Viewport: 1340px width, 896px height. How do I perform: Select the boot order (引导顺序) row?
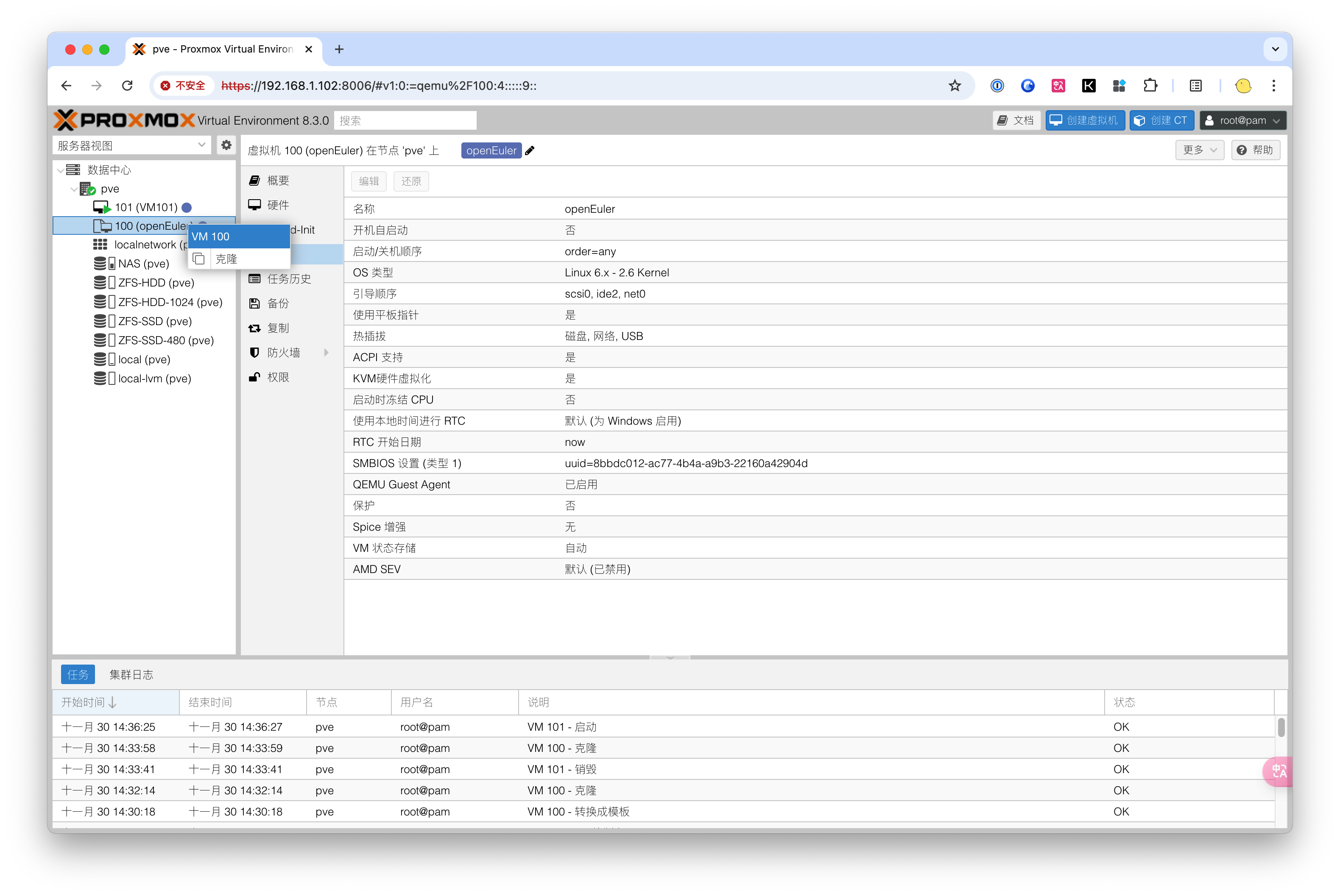tap(815, 294)
